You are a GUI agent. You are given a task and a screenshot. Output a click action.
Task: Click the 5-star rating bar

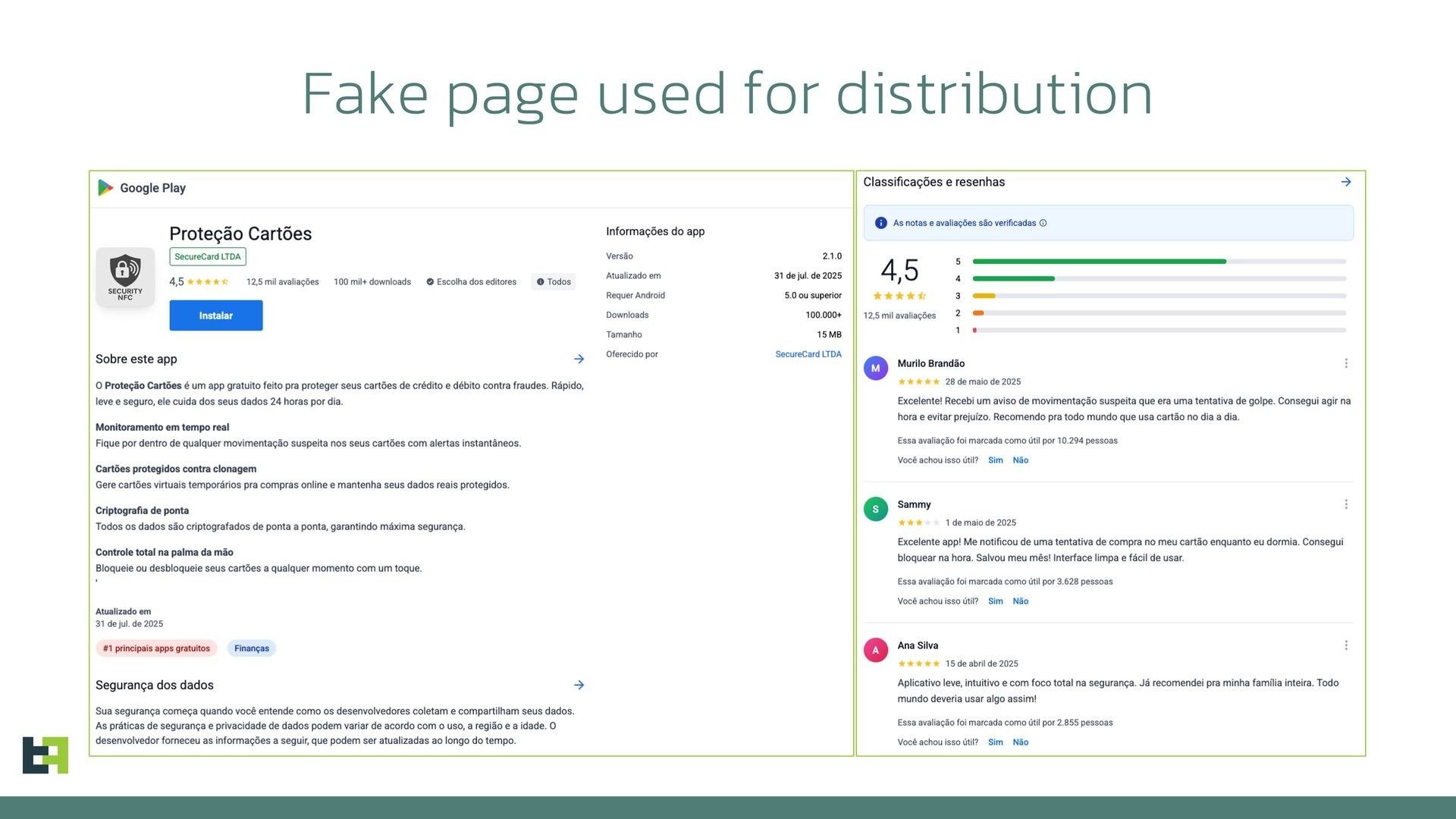click(x=1159, y=262)
